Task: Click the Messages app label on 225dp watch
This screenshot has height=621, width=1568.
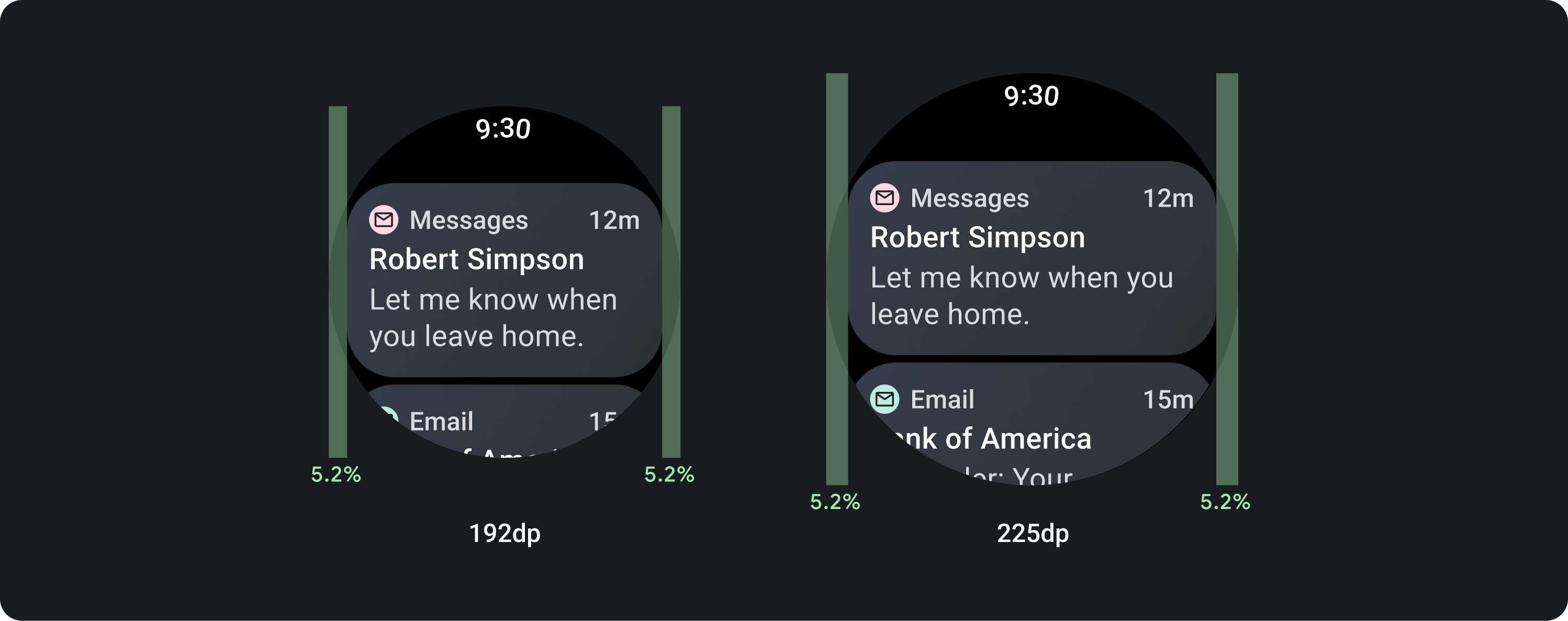Action: 969,198
